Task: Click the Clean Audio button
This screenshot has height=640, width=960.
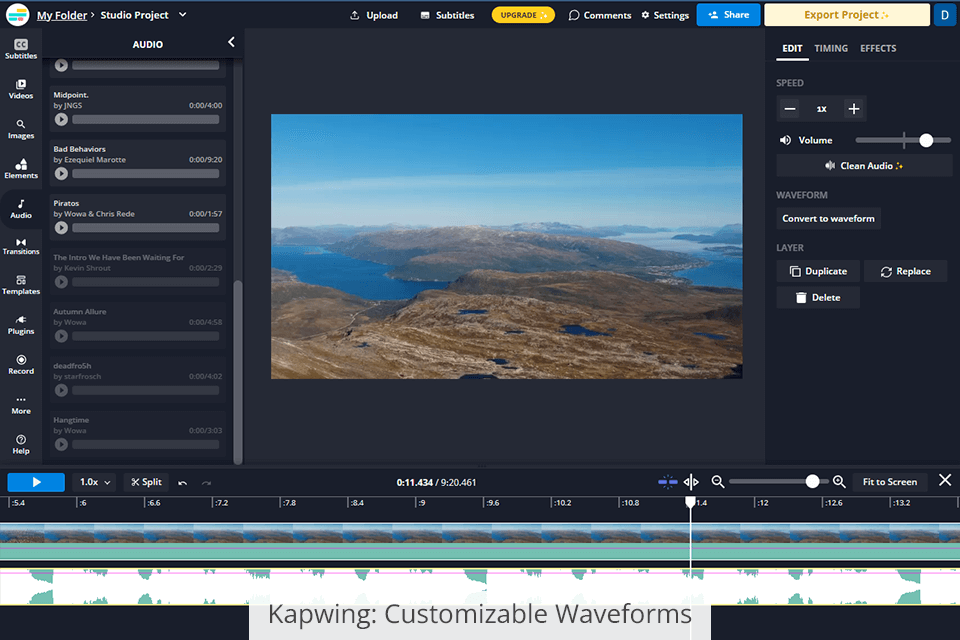Action: coord(864,165)
